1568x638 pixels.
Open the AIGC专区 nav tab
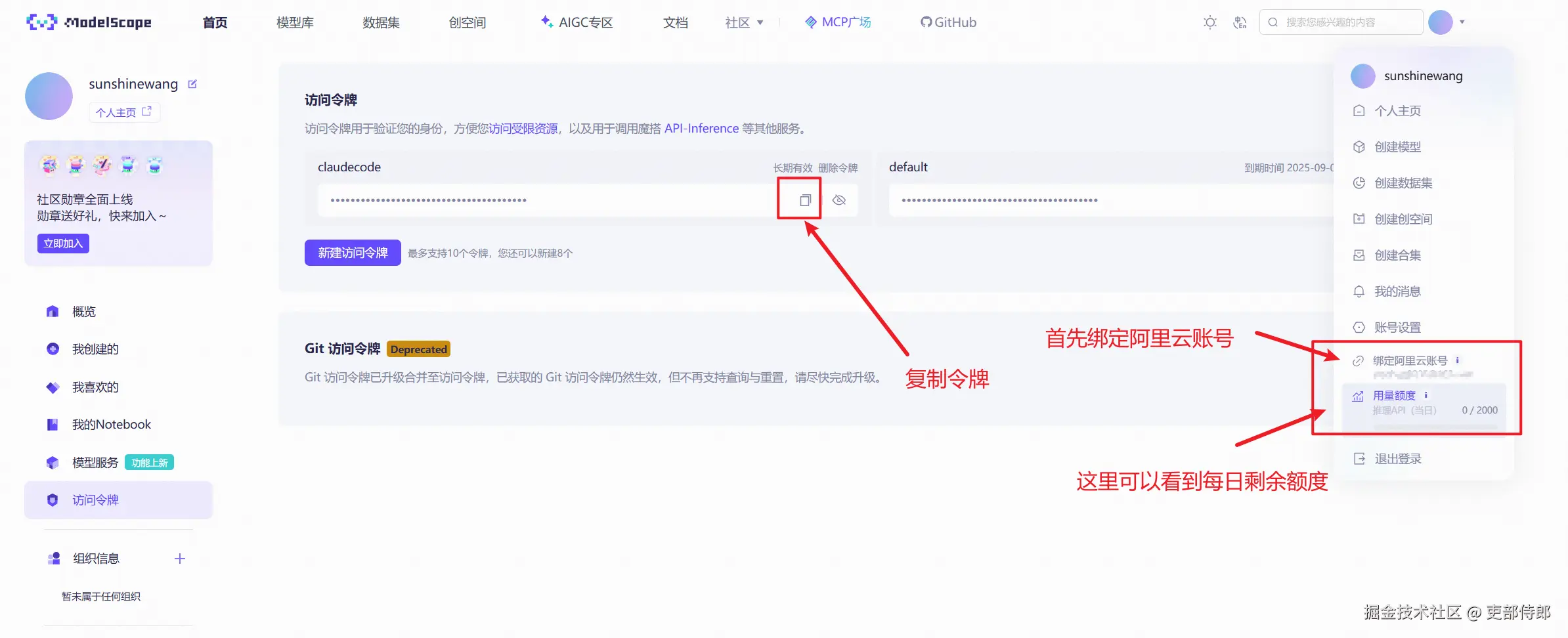click(x=577, y=22)
